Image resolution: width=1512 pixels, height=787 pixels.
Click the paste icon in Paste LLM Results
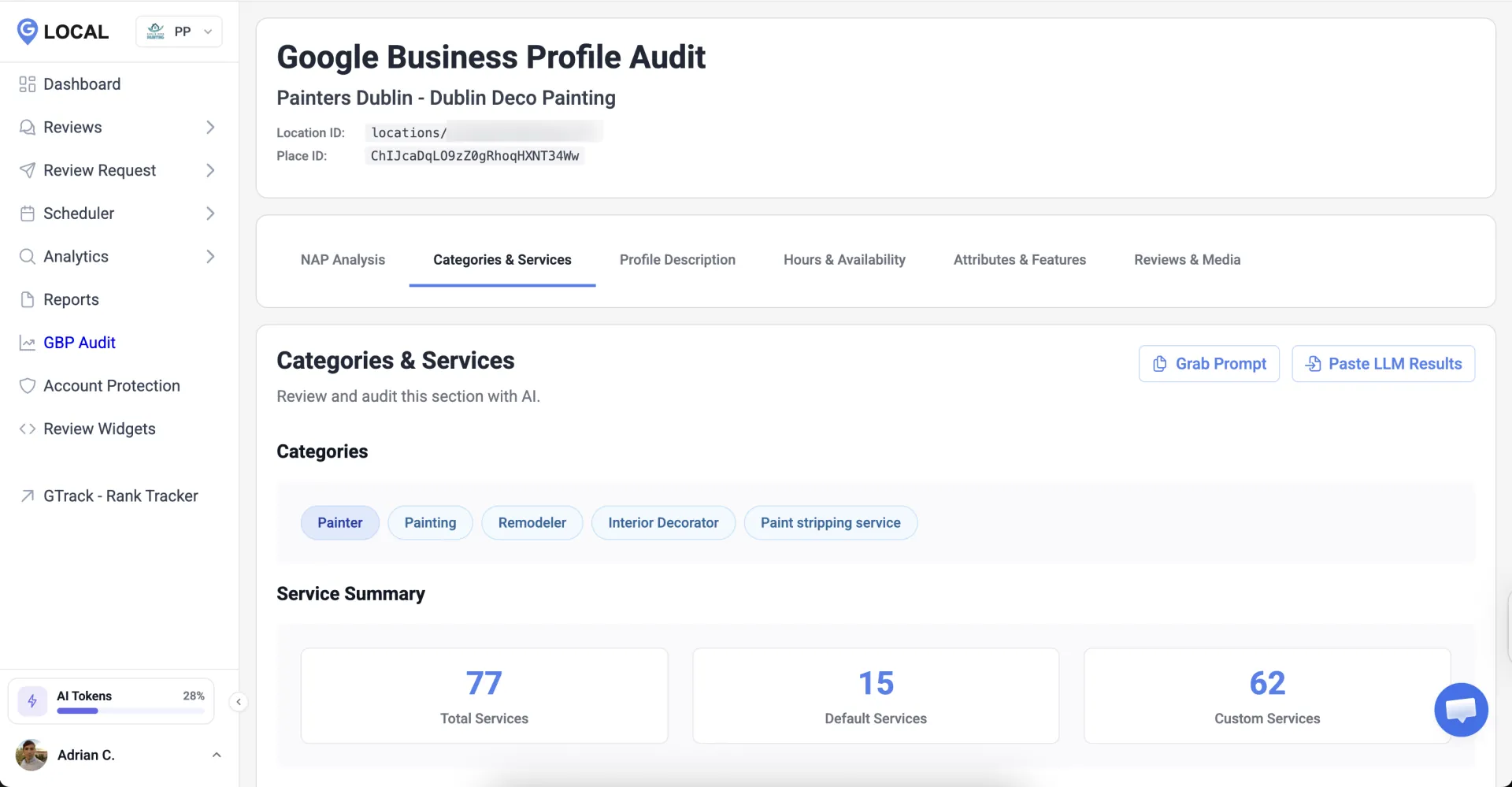[x=1313, y=364]
